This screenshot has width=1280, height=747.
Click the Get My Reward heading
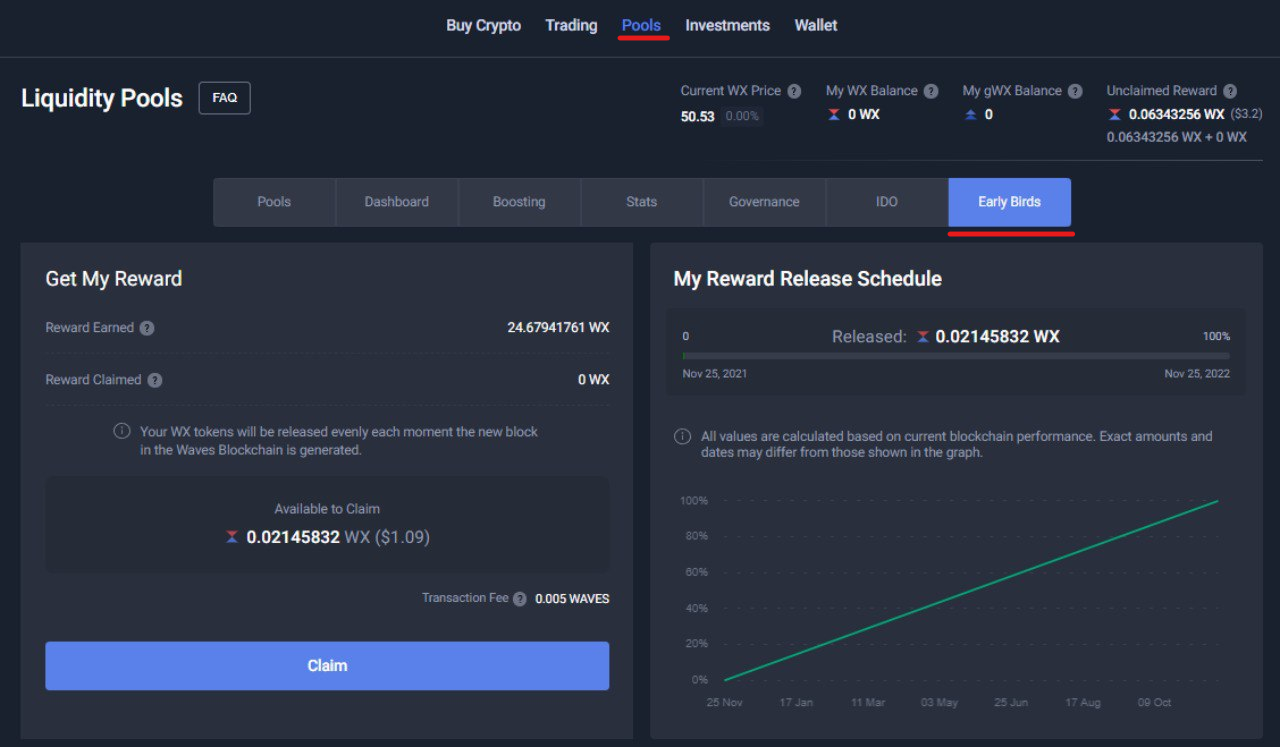click(x=114, y=280)
